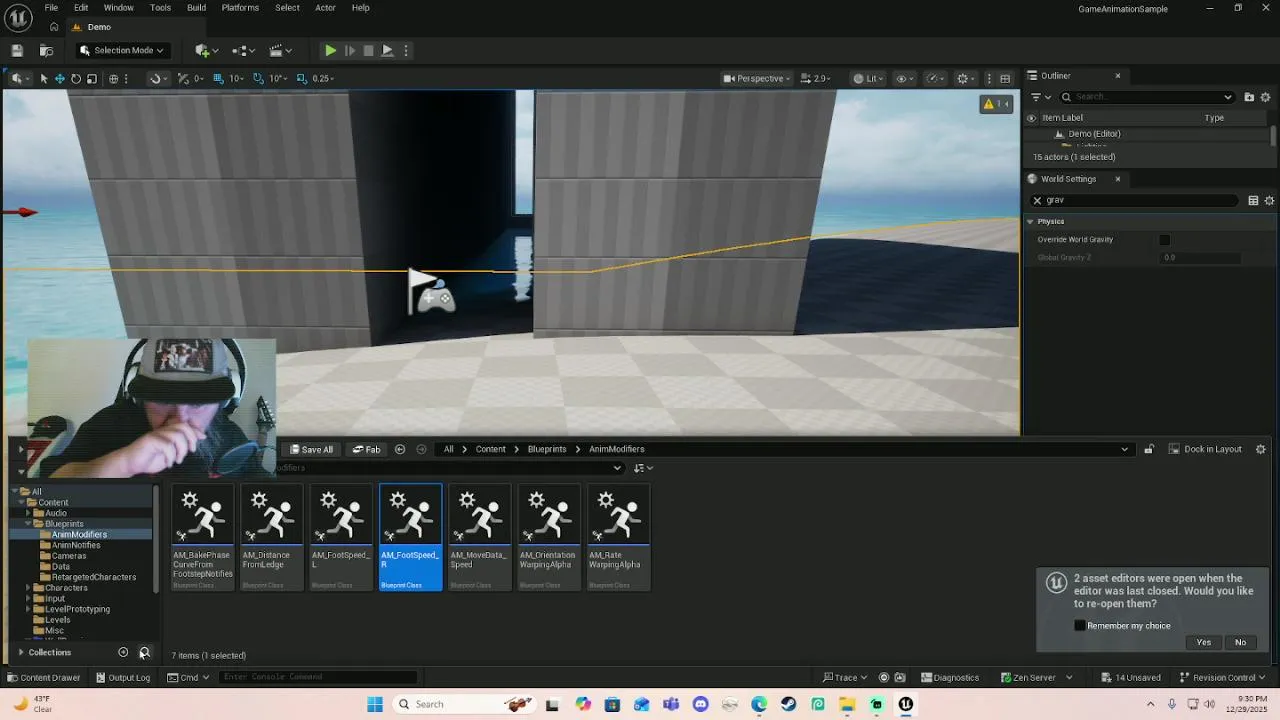
Task: Toggle Outliner visibility eye column
Action: click(1031, 118)
